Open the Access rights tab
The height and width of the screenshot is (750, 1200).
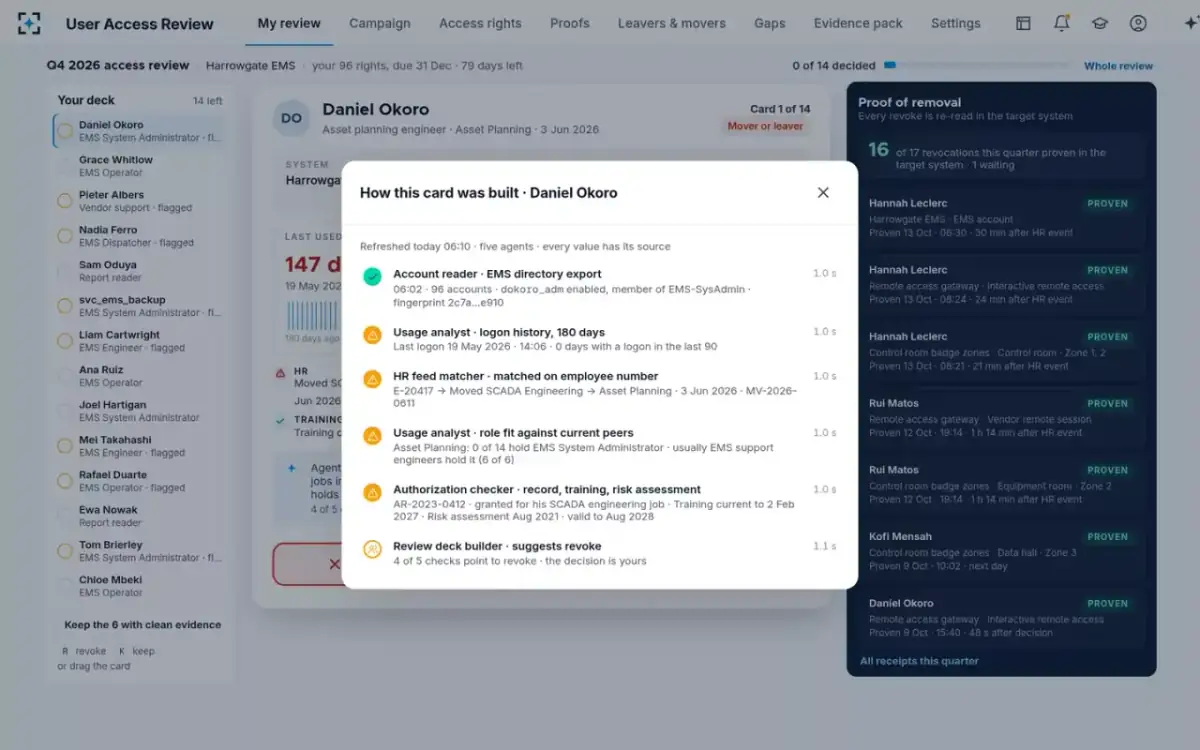tap(480, 23)
